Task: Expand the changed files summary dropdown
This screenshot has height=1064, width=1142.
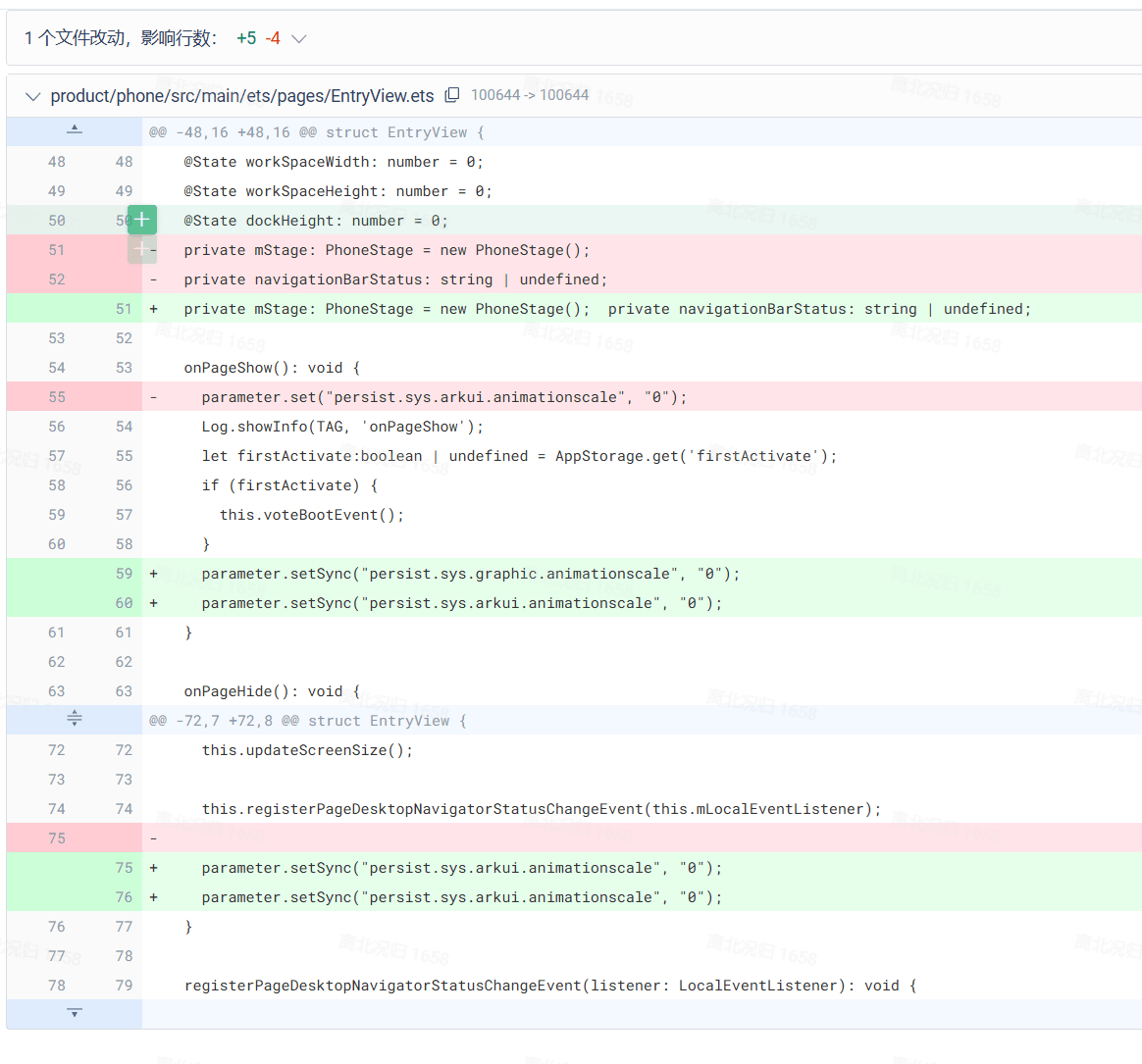Action: click(298, 38)
